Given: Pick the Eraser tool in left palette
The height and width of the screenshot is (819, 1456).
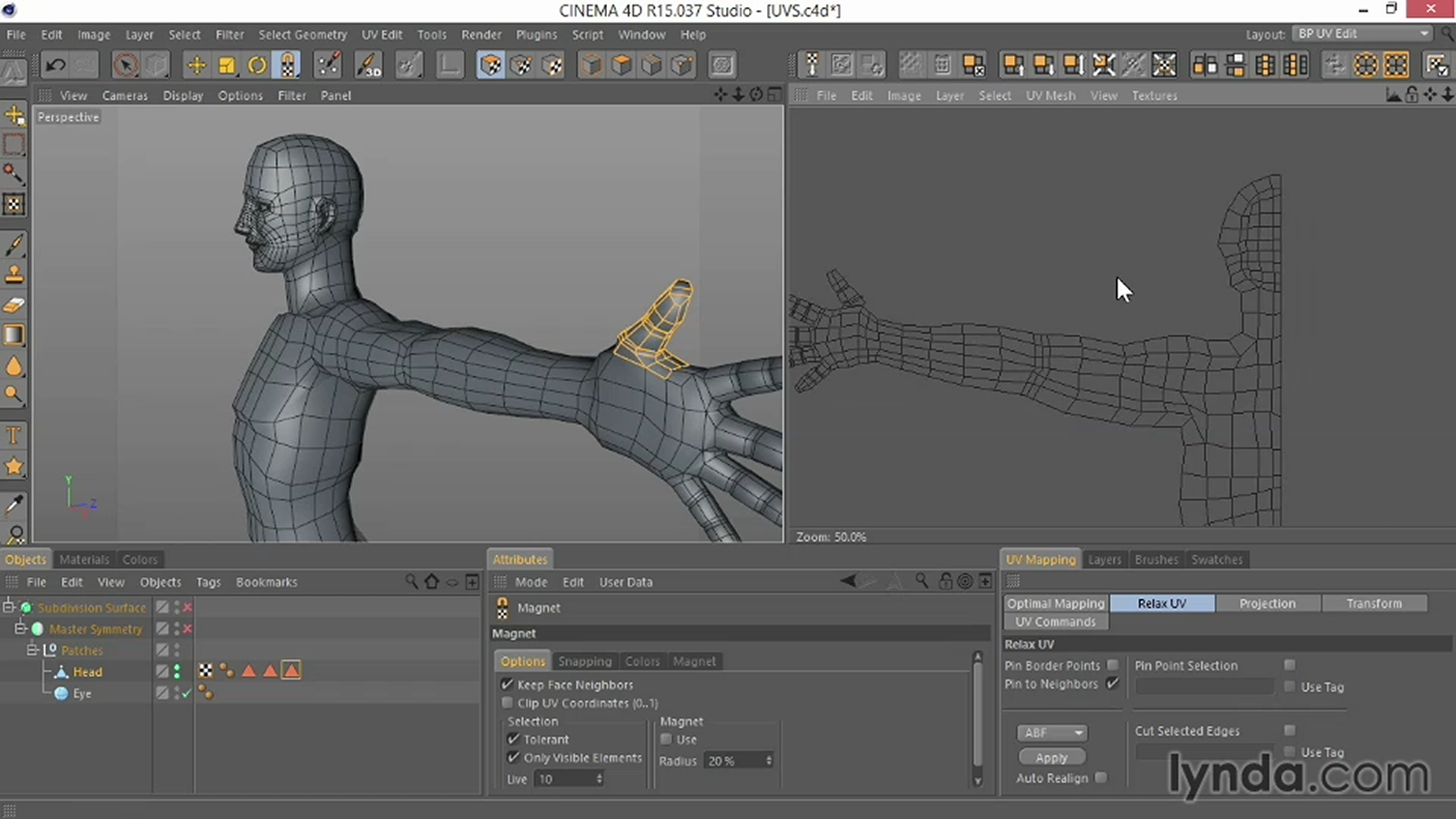Looking at the screenshot, I should pos(14,305).
